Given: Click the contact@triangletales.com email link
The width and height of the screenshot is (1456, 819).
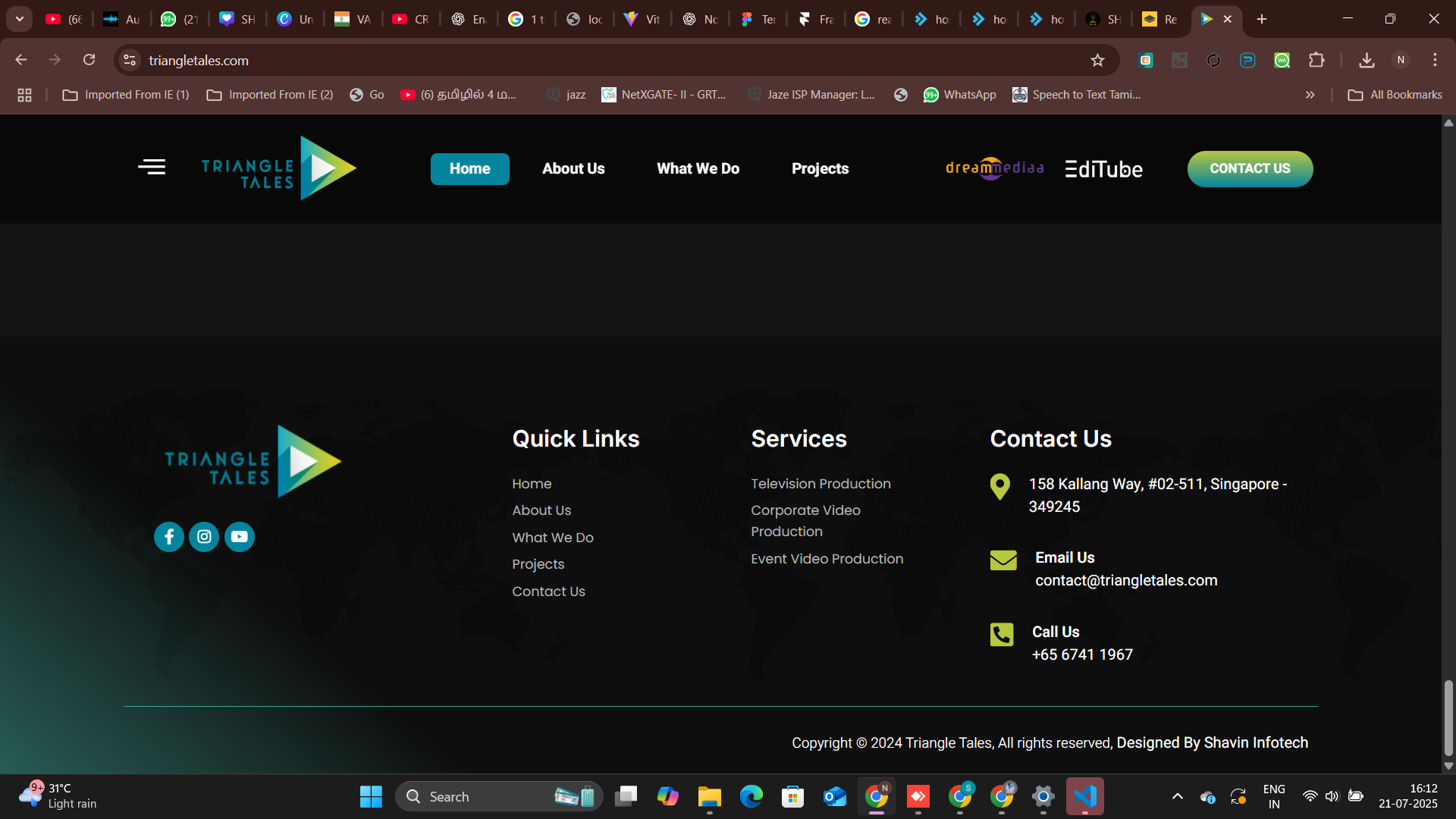Looking at the screenshot, I should pos(1126,581).
